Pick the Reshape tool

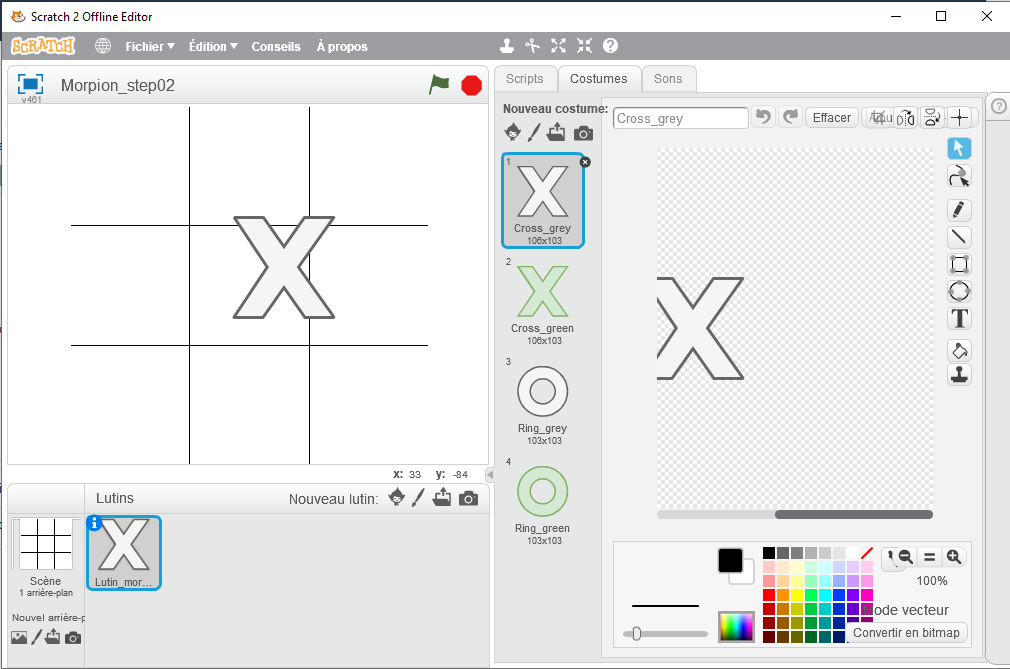[959, 177]
